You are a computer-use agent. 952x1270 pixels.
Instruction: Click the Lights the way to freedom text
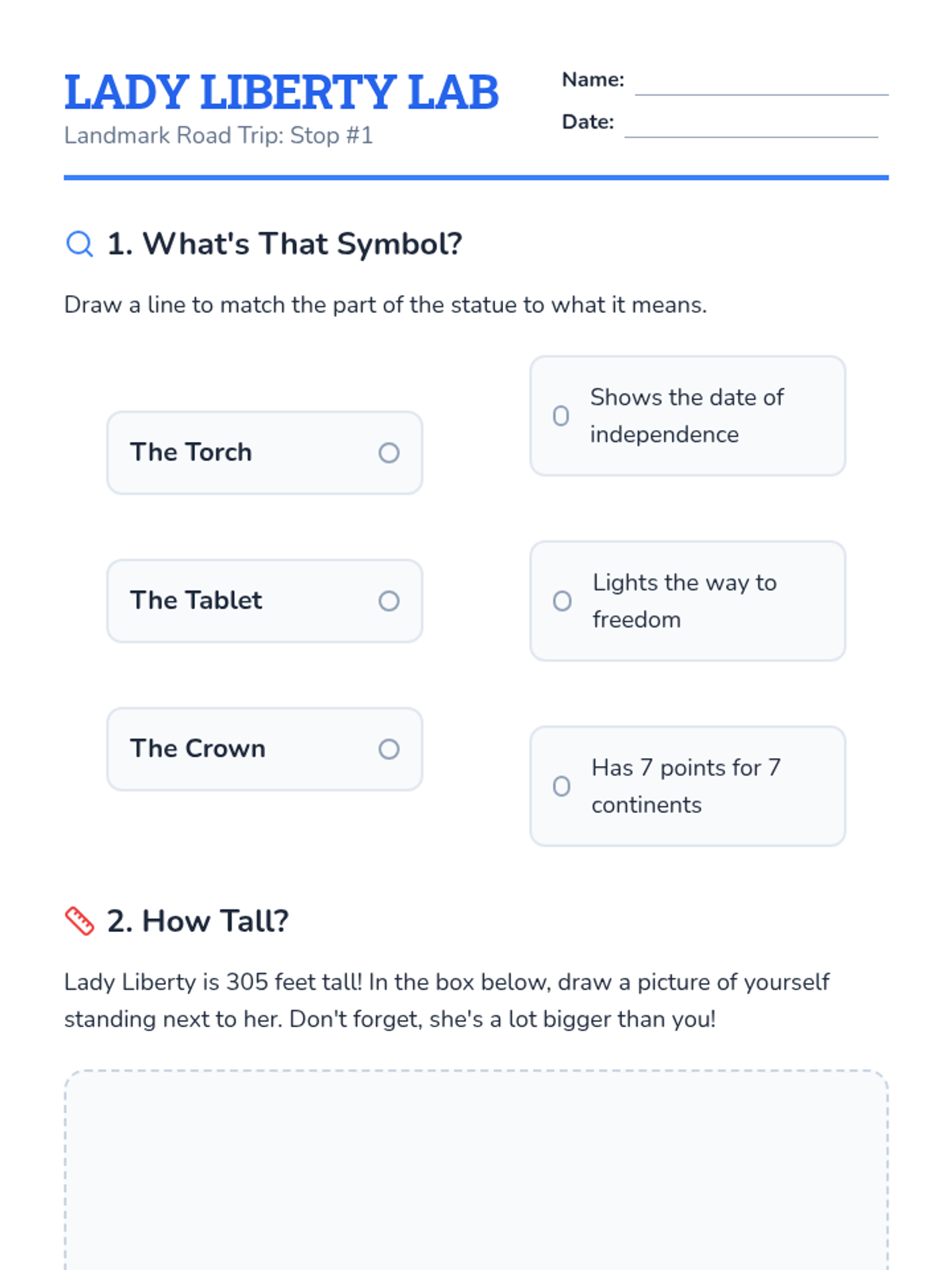[685, 601]
